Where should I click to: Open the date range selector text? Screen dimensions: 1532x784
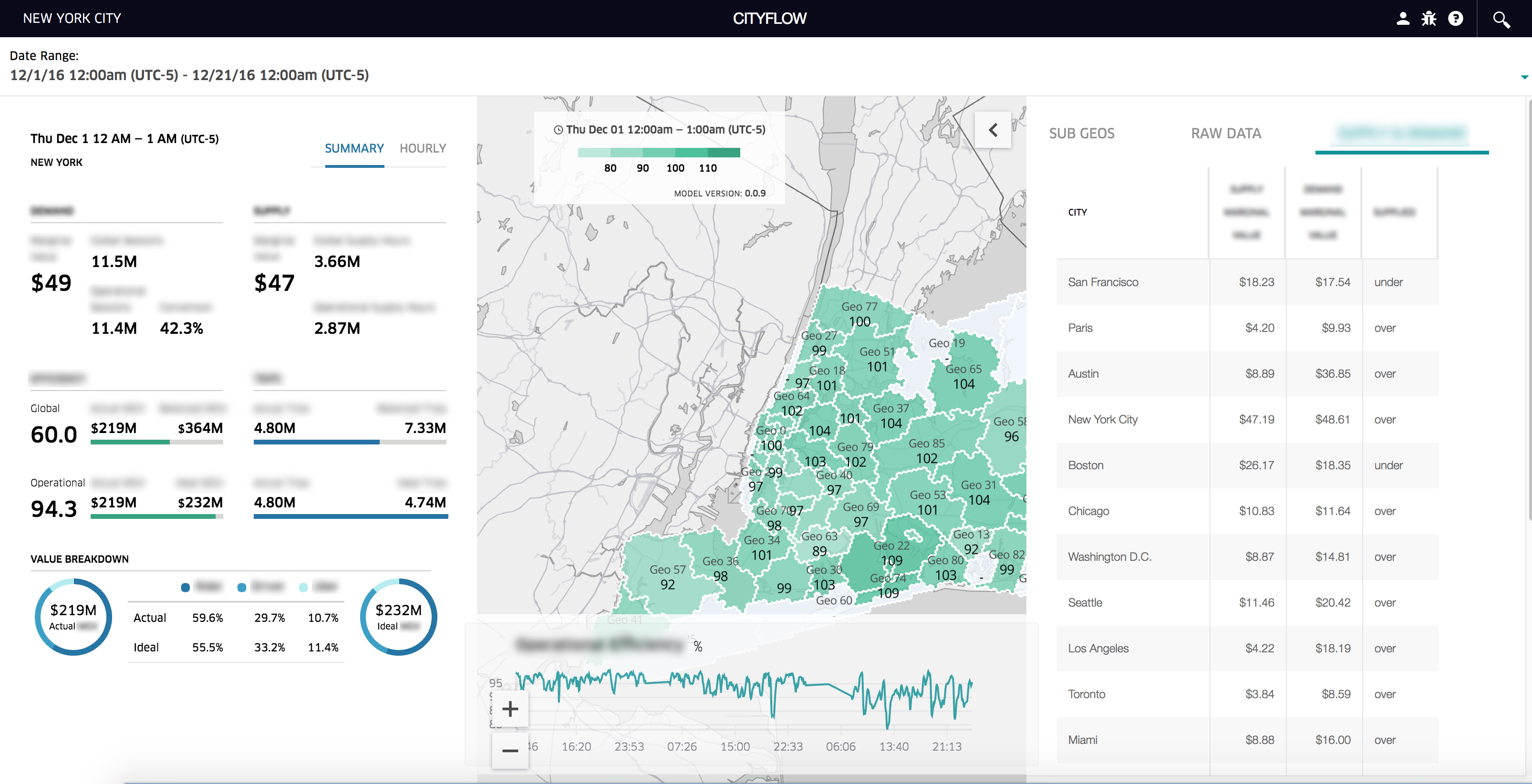(x=189, y=75)
